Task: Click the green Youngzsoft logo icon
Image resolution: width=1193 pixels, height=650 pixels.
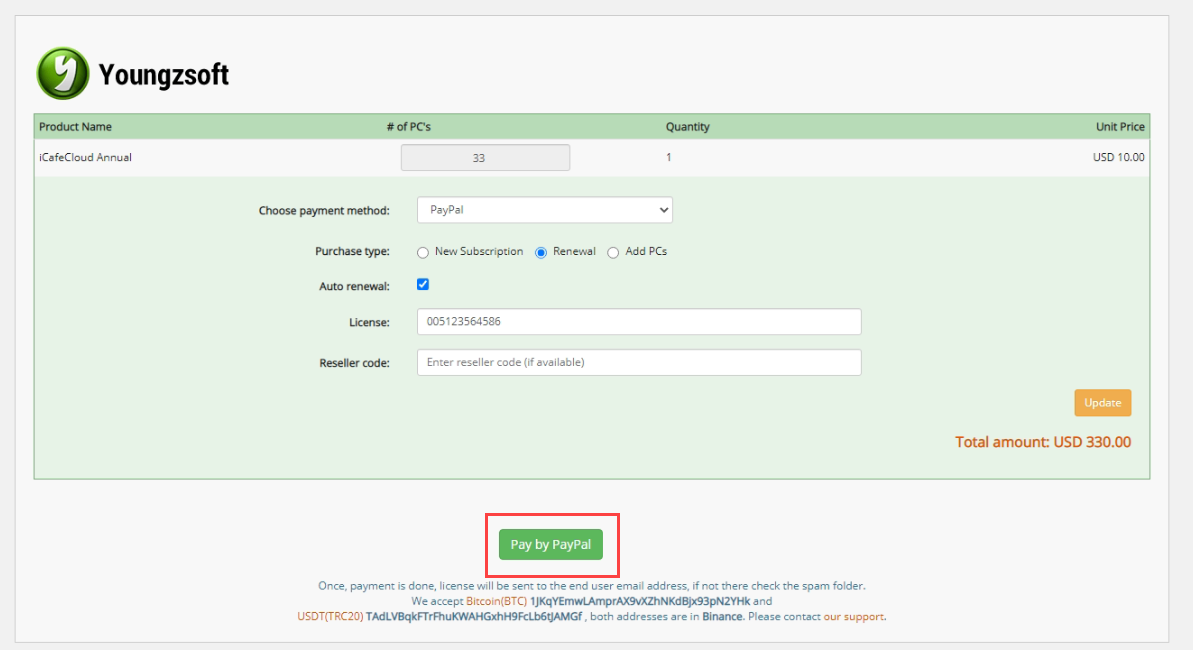Action: pos(63,73)
